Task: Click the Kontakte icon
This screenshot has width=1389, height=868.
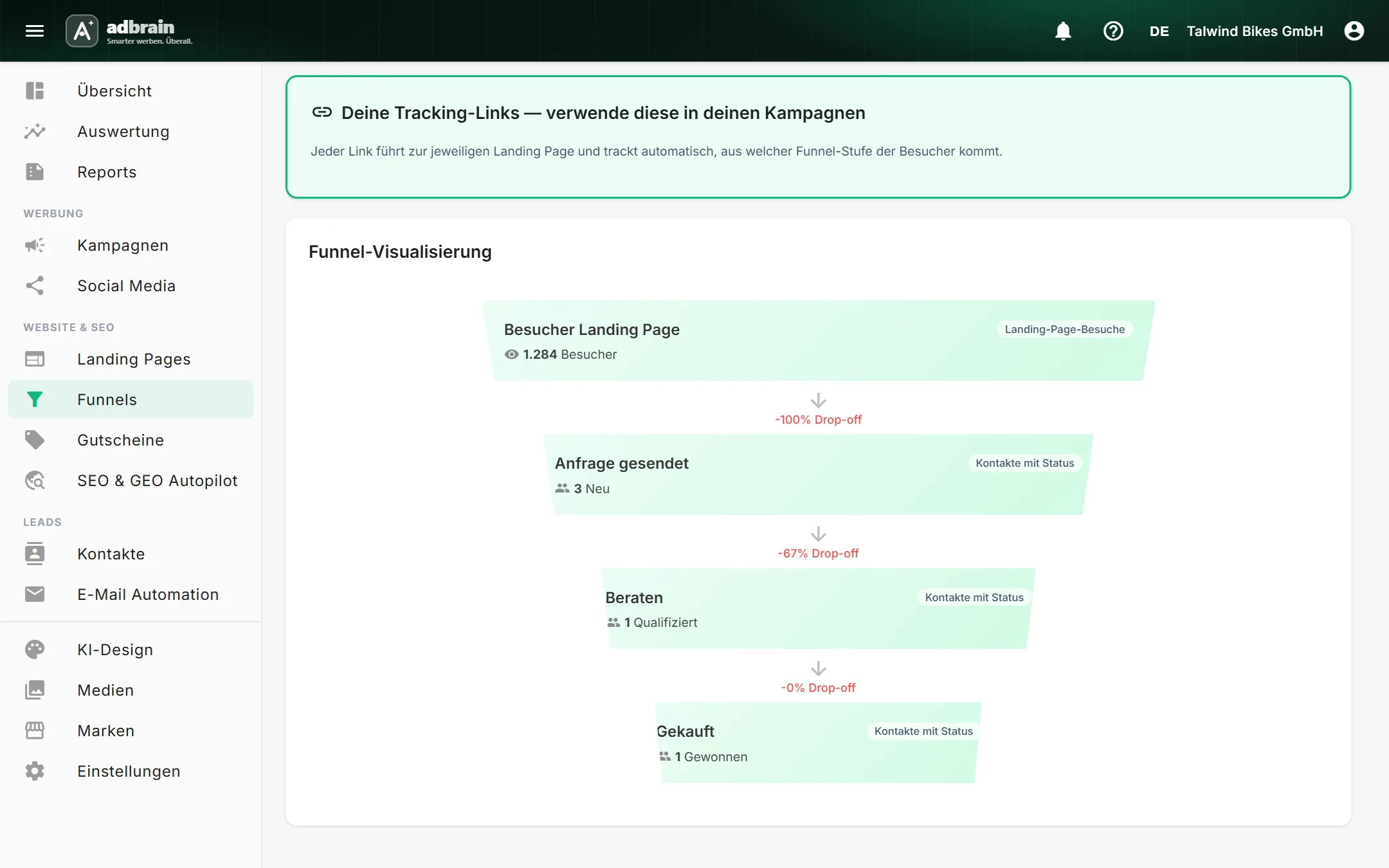Action: (35, 554)
